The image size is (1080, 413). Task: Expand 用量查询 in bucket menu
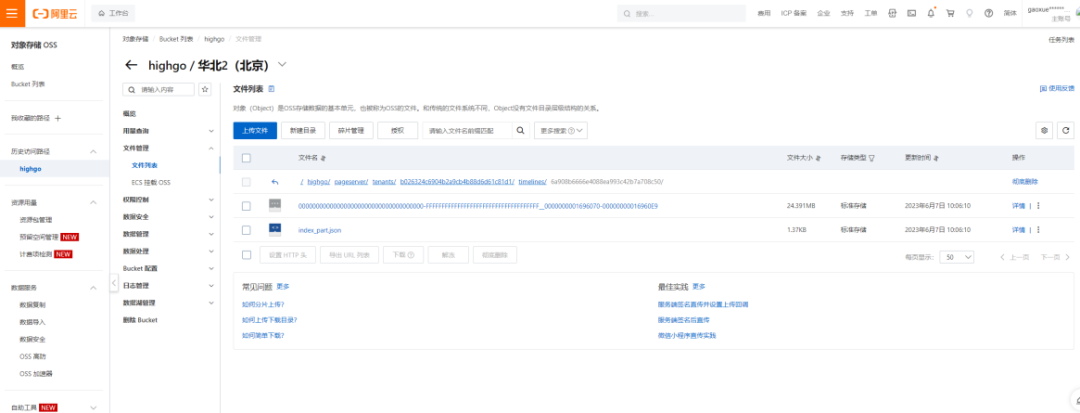(x=211, y=131)
